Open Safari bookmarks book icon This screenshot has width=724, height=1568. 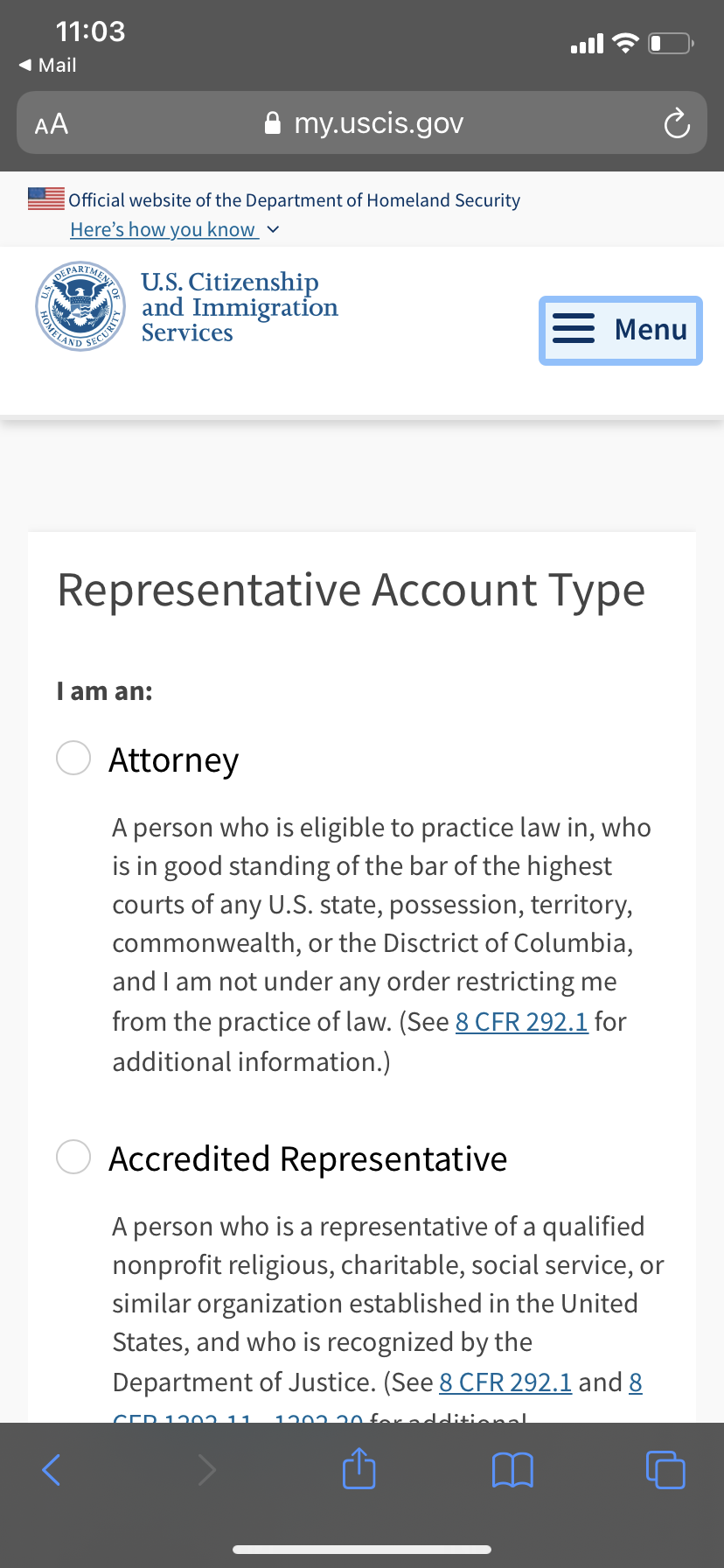(512, 1470)
